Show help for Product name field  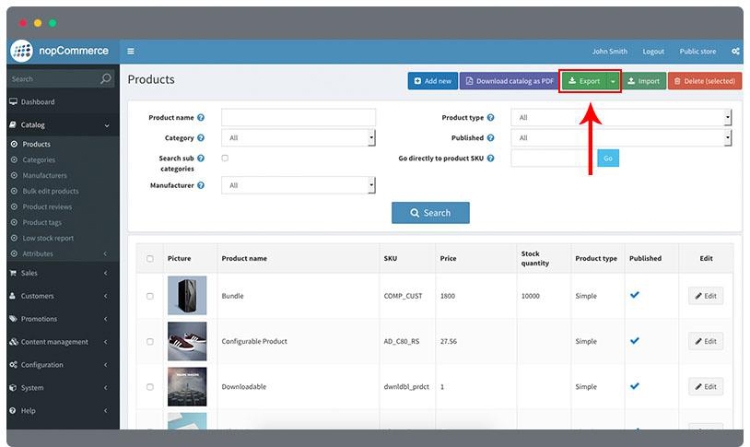pos(201,118)
